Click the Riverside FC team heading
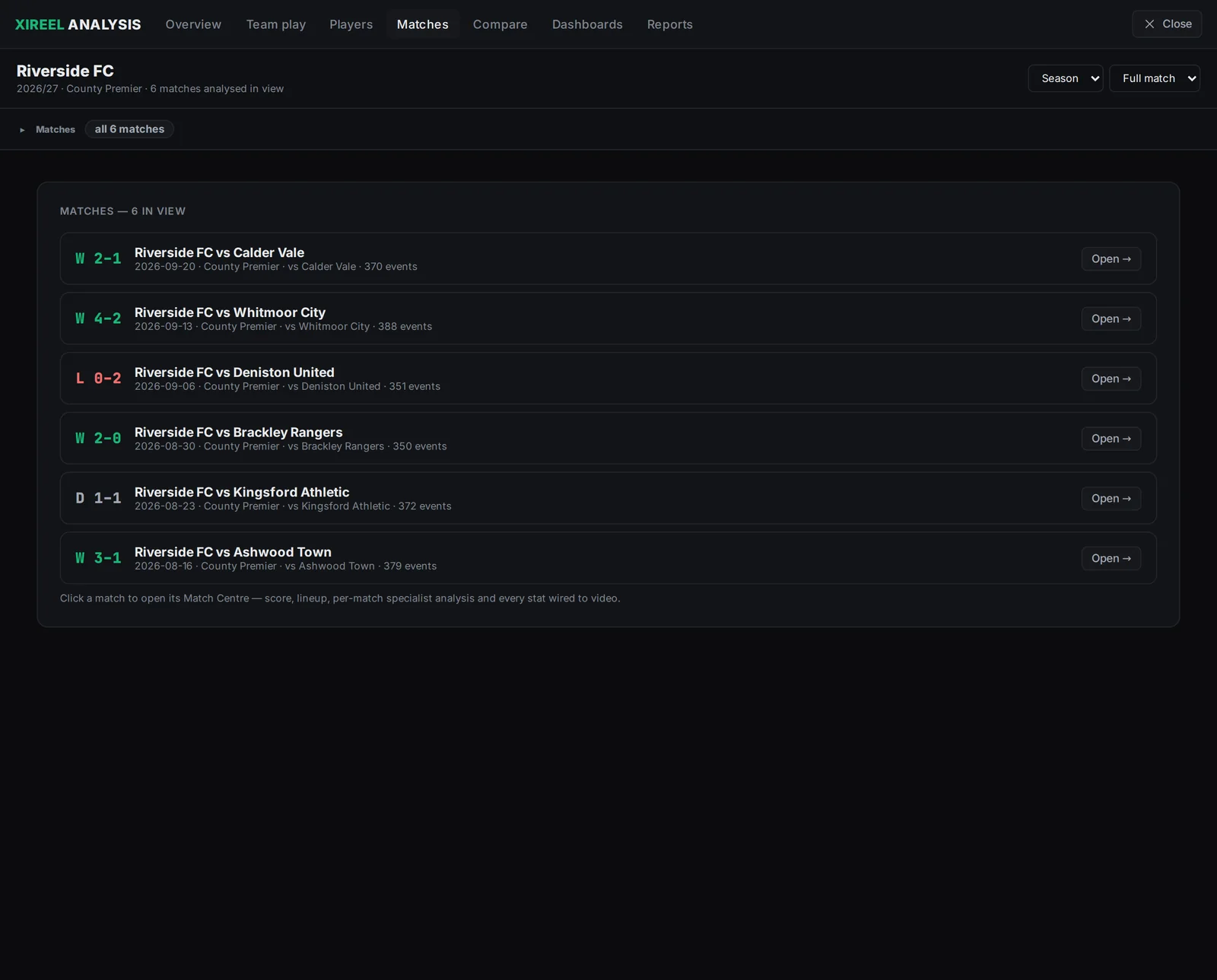This screenshot has width=1217, height=980. [65, 71]
